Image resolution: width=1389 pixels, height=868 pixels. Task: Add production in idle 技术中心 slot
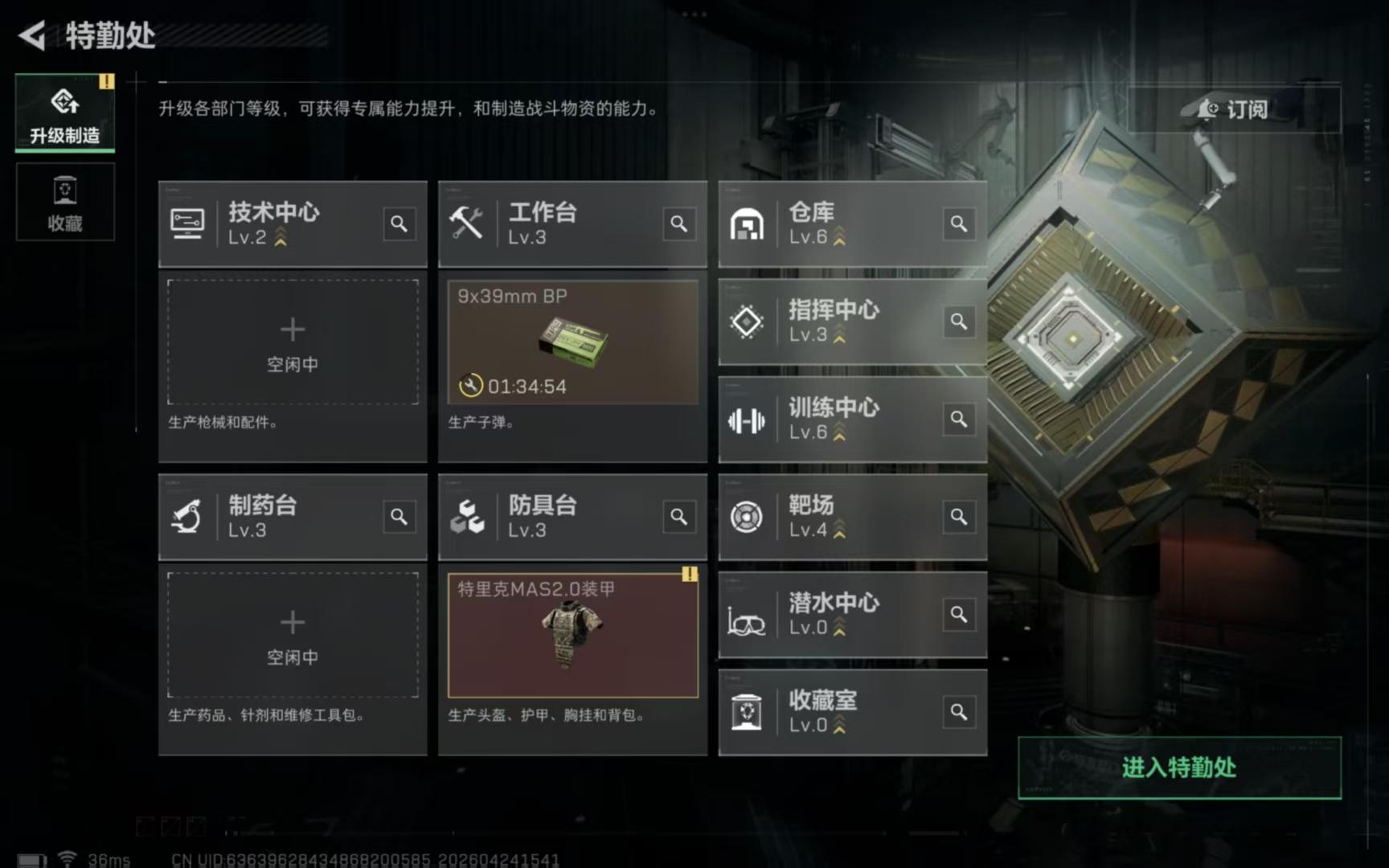[293, 342]
